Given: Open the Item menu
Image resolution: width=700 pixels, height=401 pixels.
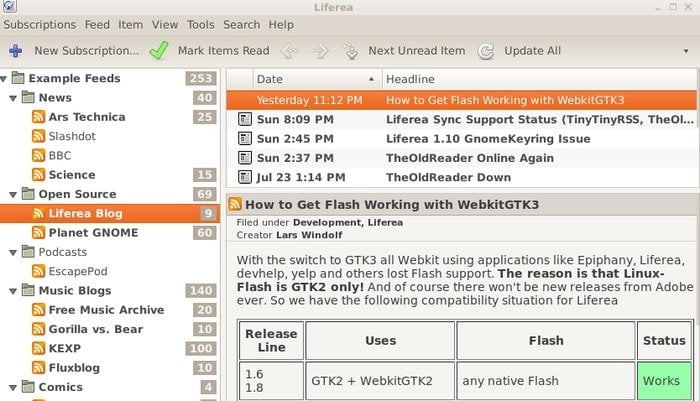Looking at the screenshot, I should click(130, 25).
